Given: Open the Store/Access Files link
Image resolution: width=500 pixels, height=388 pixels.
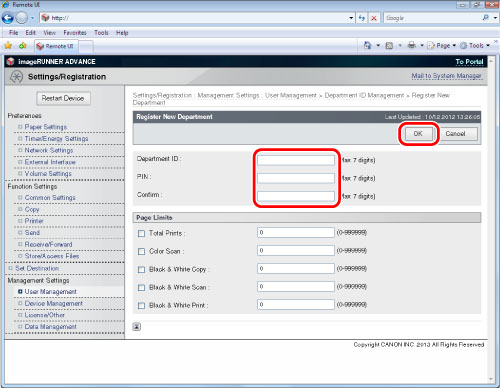Looking at the screenshot, I should (x=52, y=256).
